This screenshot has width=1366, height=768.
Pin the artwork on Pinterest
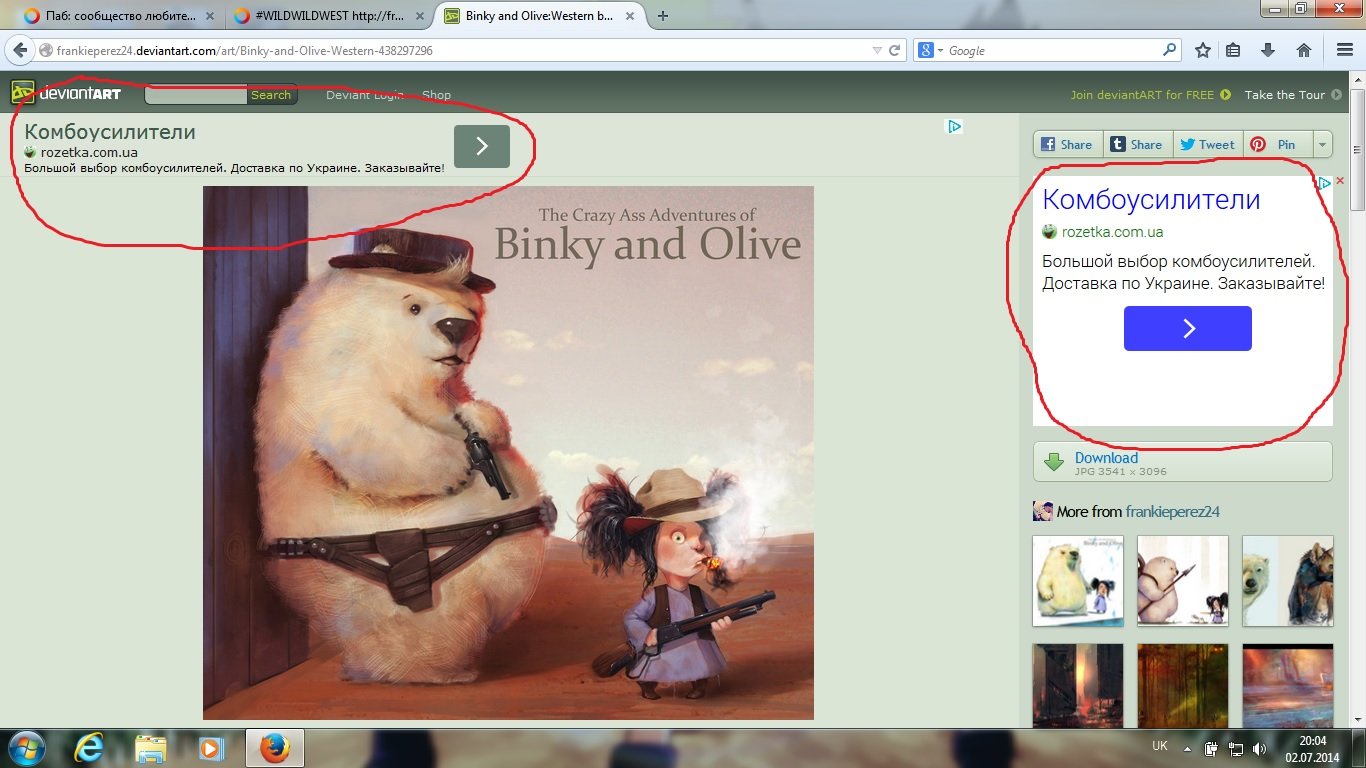coord(1275,144)
